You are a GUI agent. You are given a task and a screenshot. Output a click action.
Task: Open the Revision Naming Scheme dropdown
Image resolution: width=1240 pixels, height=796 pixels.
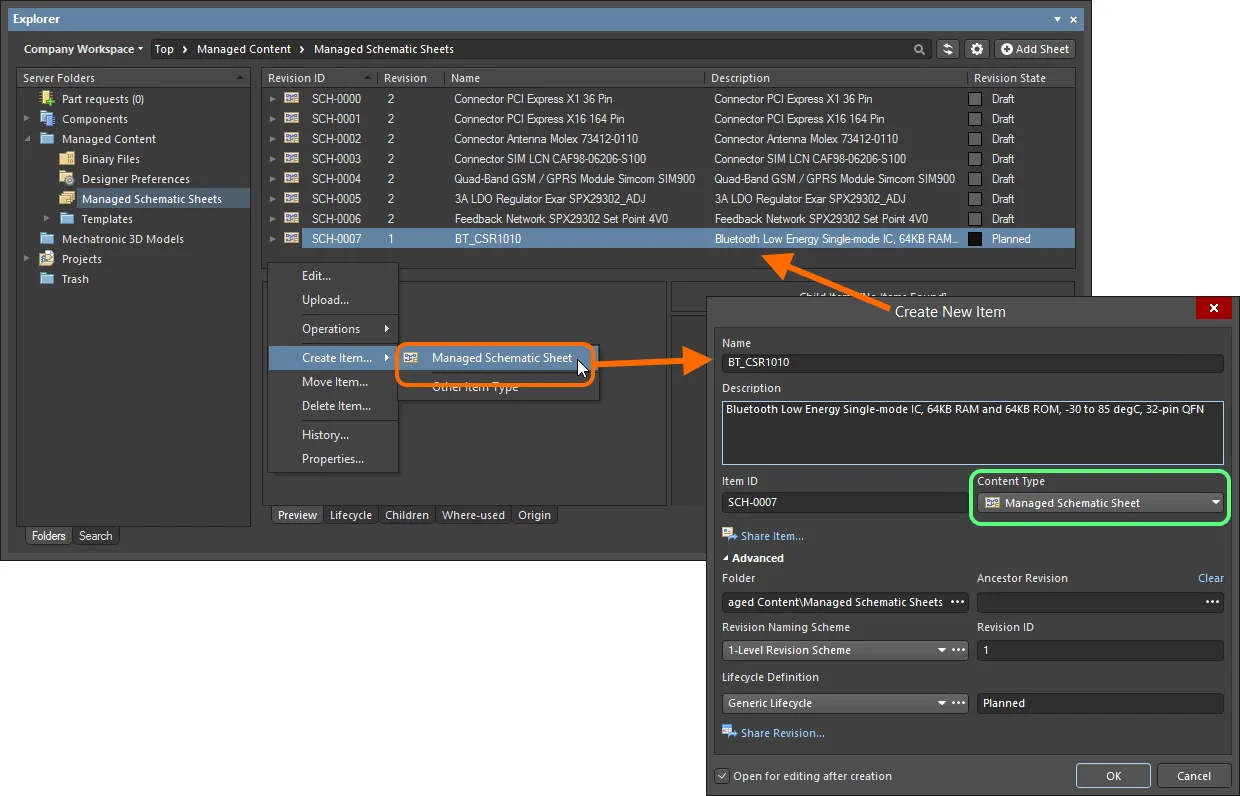pyautogui.click(x=941, y=650)
